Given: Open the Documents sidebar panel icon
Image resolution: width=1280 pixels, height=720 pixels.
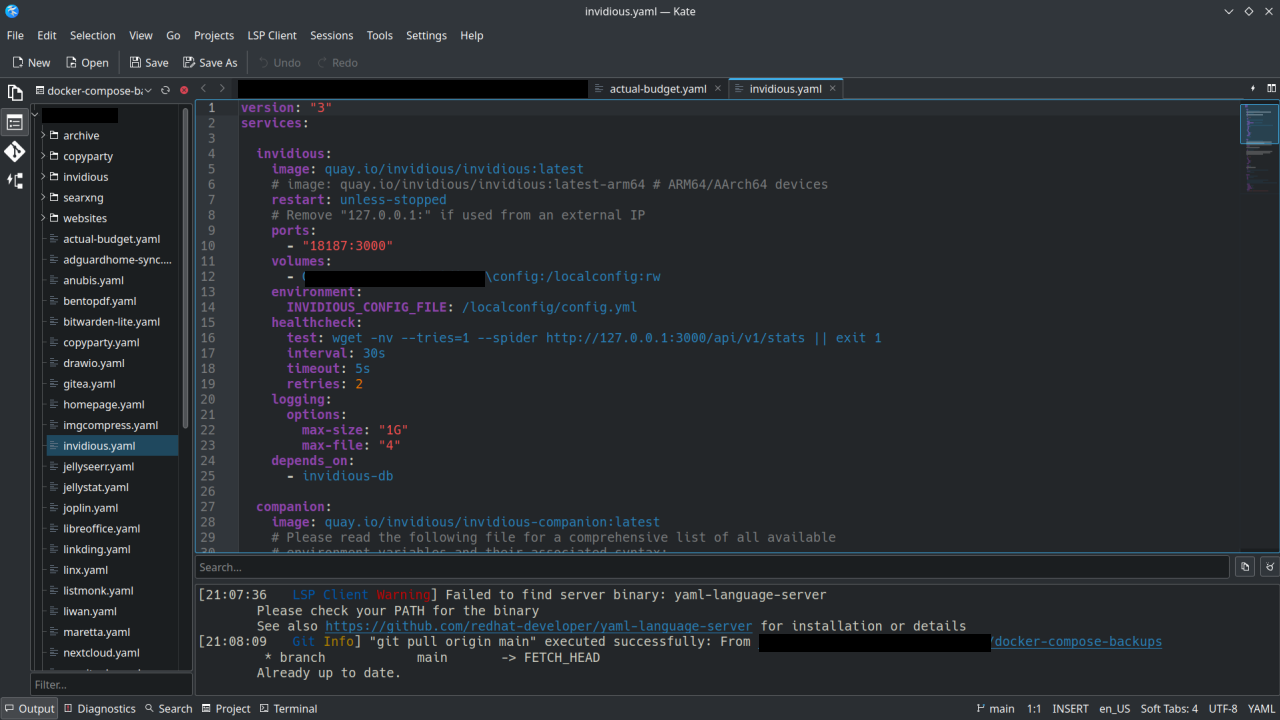Looking at the screenshot, I should (x=15, y=92).
